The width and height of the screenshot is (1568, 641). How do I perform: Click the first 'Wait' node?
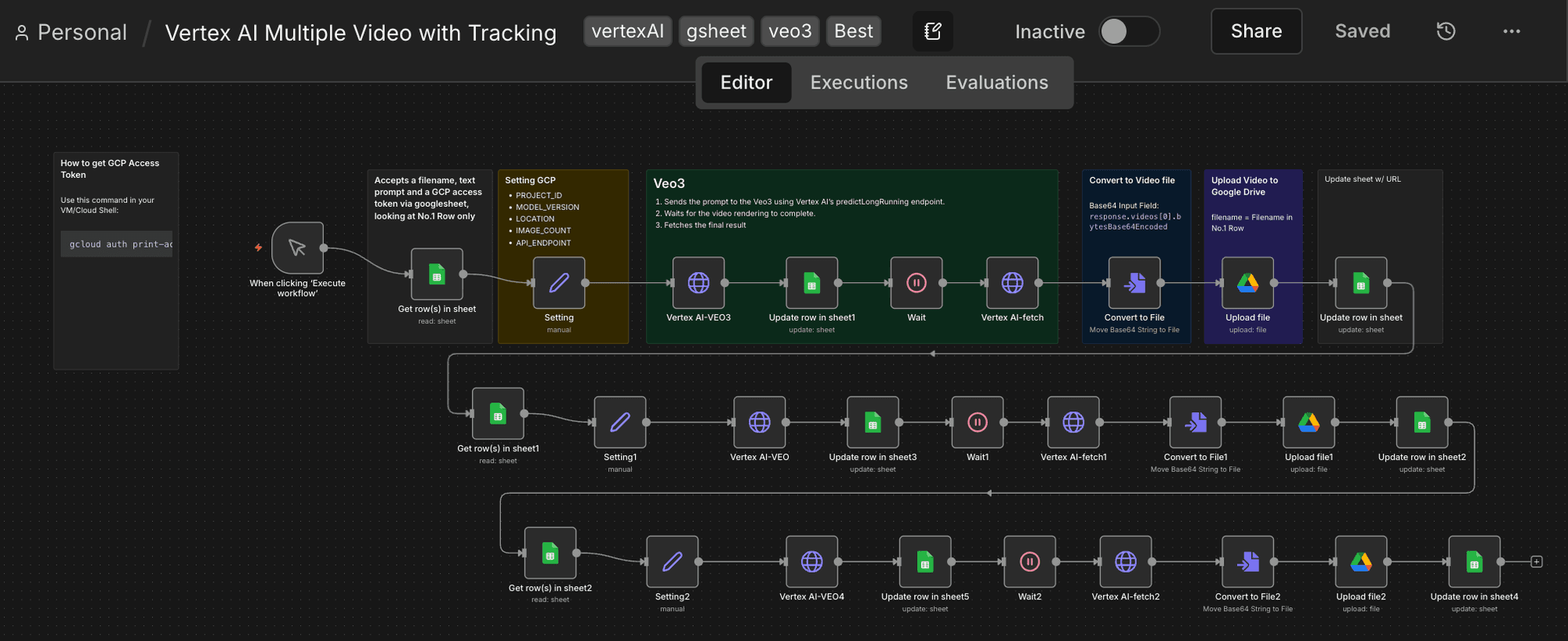coord(916,283)
